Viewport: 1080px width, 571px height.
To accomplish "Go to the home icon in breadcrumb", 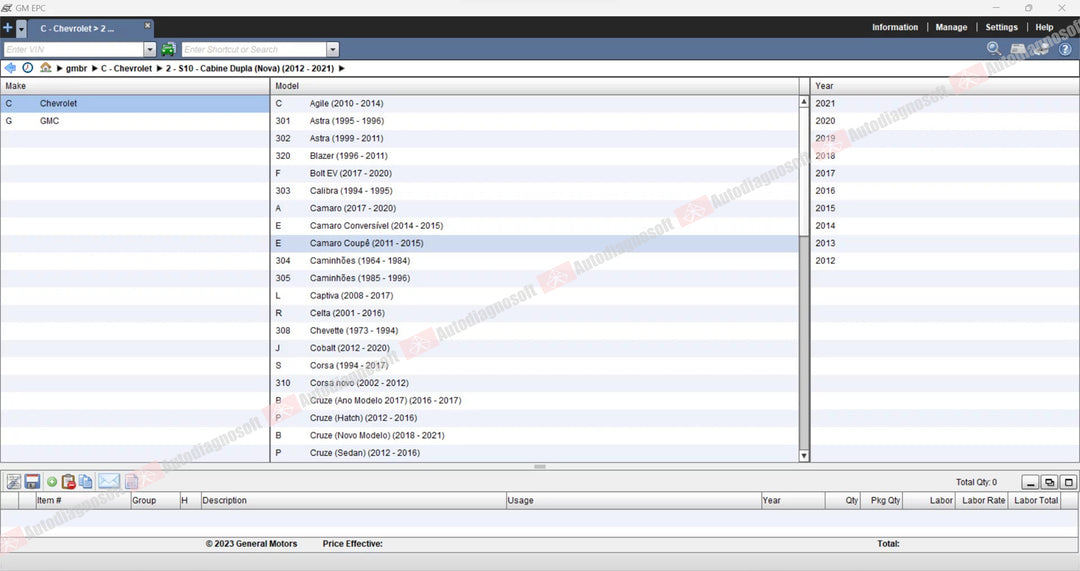I will (x=45, y=68).
